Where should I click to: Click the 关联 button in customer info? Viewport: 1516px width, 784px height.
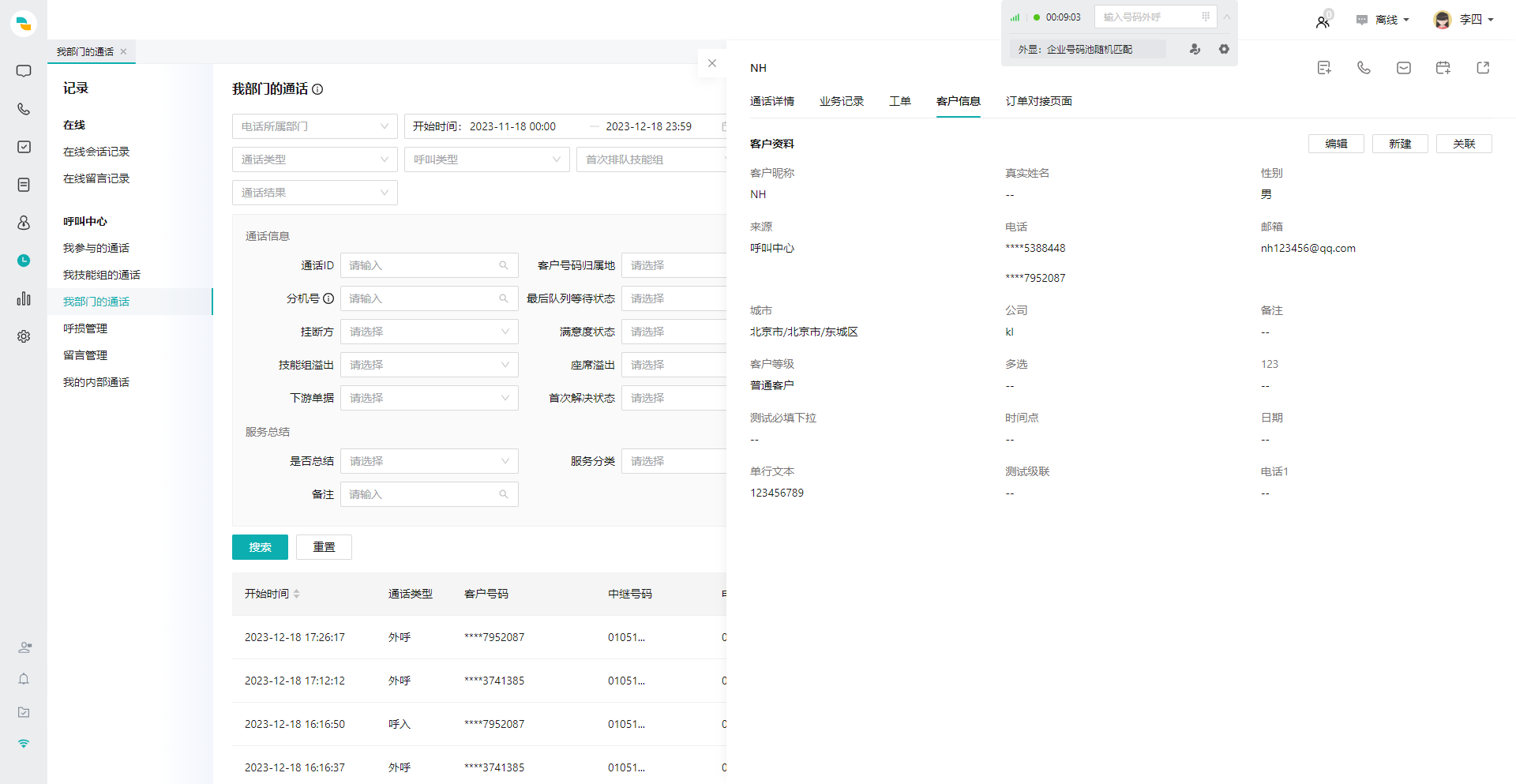pos(1464,144)
